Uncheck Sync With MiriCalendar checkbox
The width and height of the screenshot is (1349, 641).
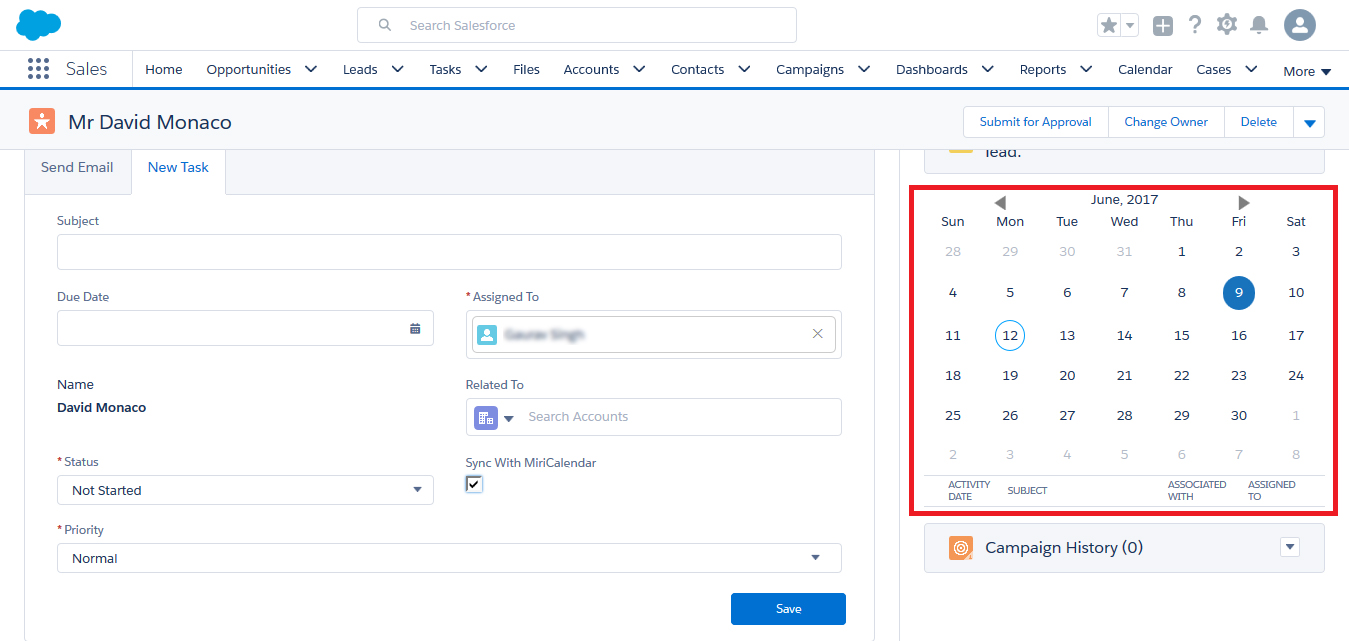pyautogui.click(x=474, y=484)
